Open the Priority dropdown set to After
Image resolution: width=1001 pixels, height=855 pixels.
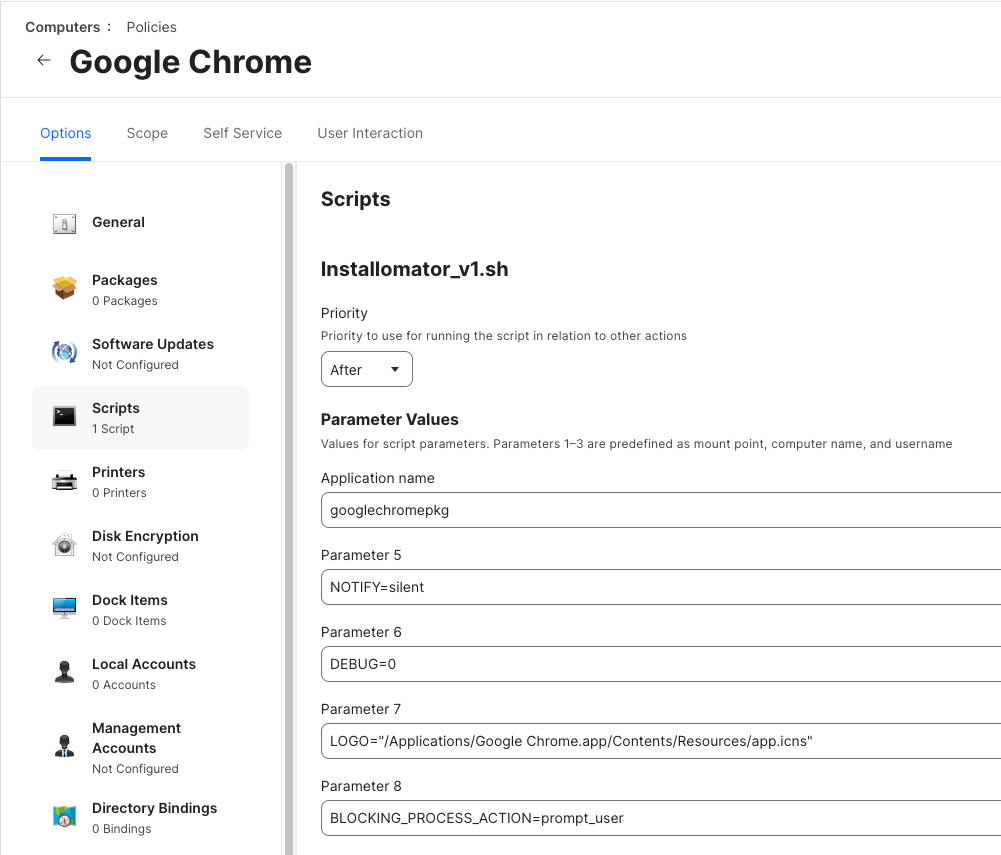coord(366,369)
